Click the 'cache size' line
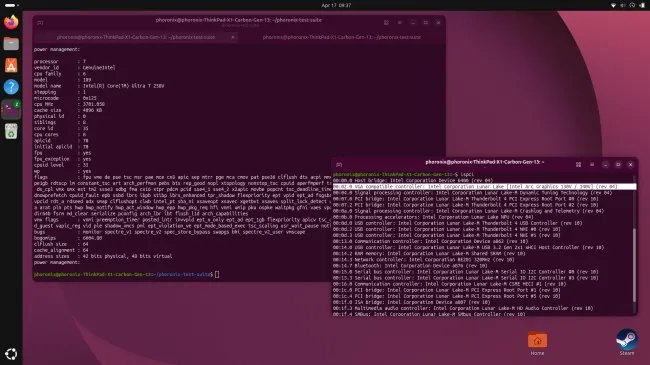This screenshot has height=365, width=650. [x=68, y=110]
